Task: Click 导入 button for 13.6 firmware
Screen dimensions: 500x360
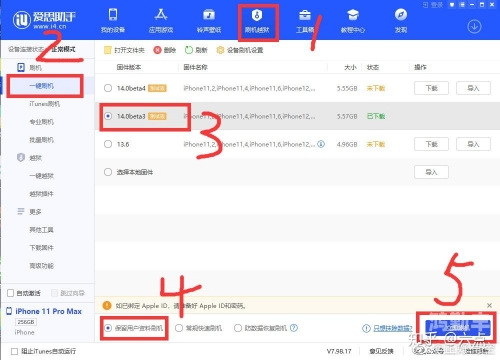Action: coord(473,144)
